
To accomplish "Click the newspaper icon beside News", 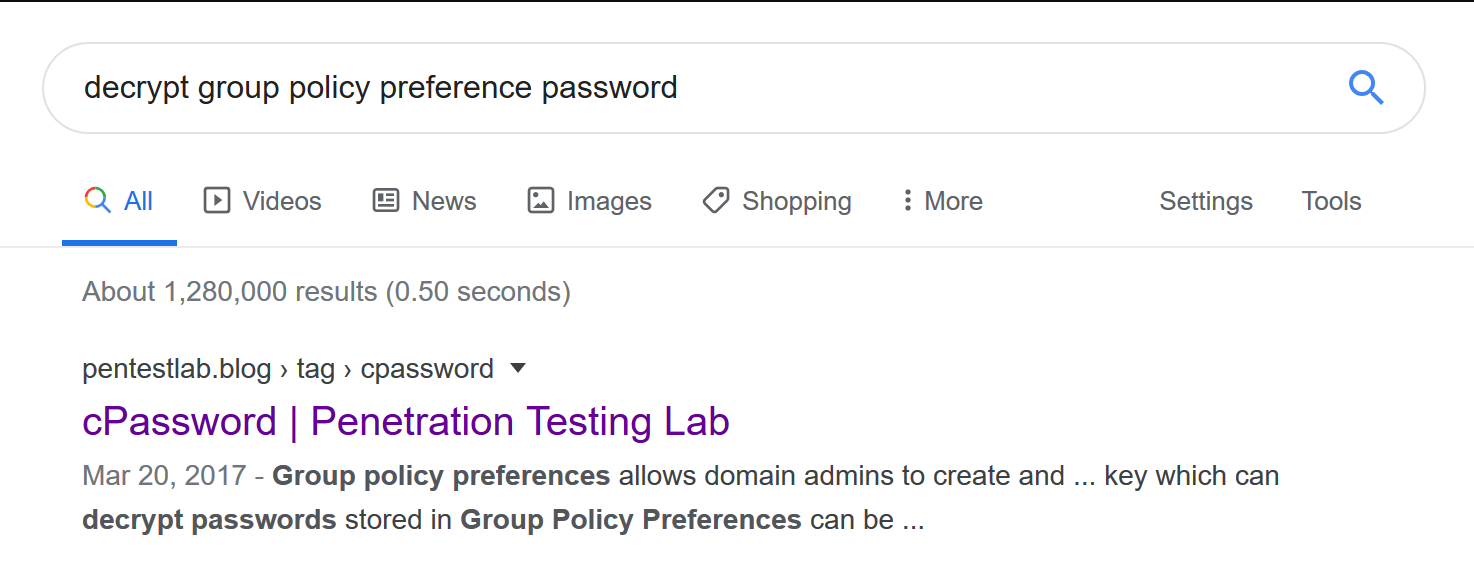I will pyautogui.click(x=386, y=201).
